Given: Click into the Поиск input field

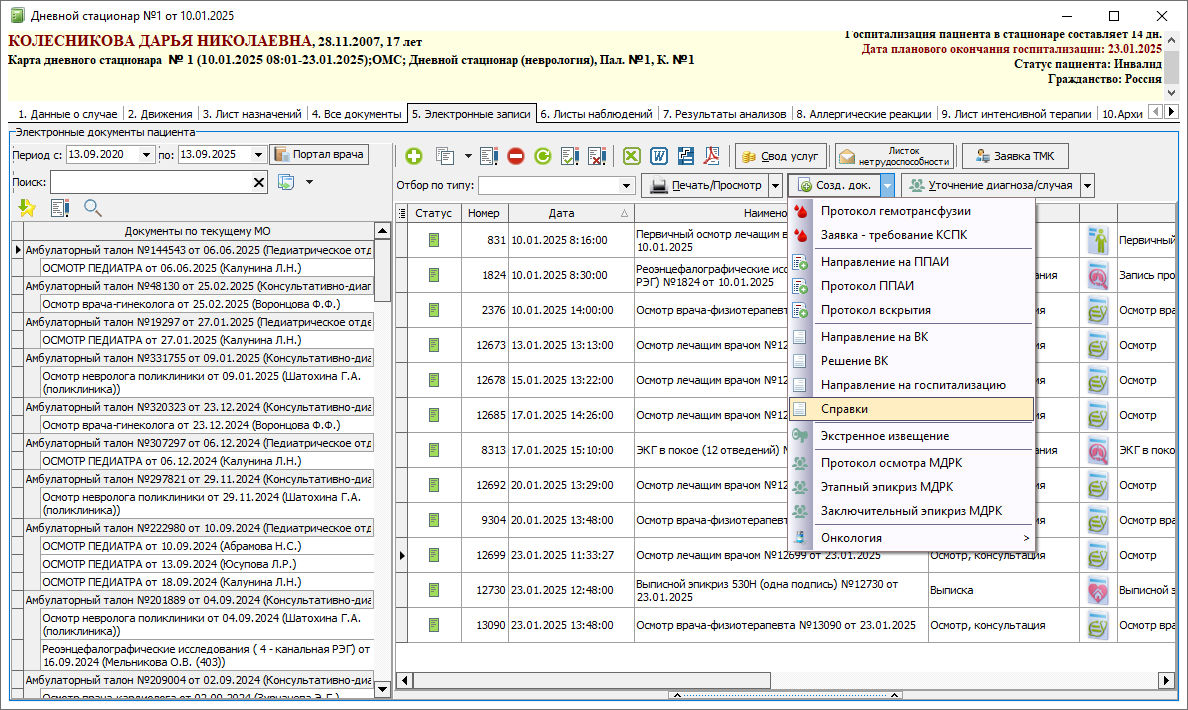Looking at the screenshot, I should pos(151,182).
